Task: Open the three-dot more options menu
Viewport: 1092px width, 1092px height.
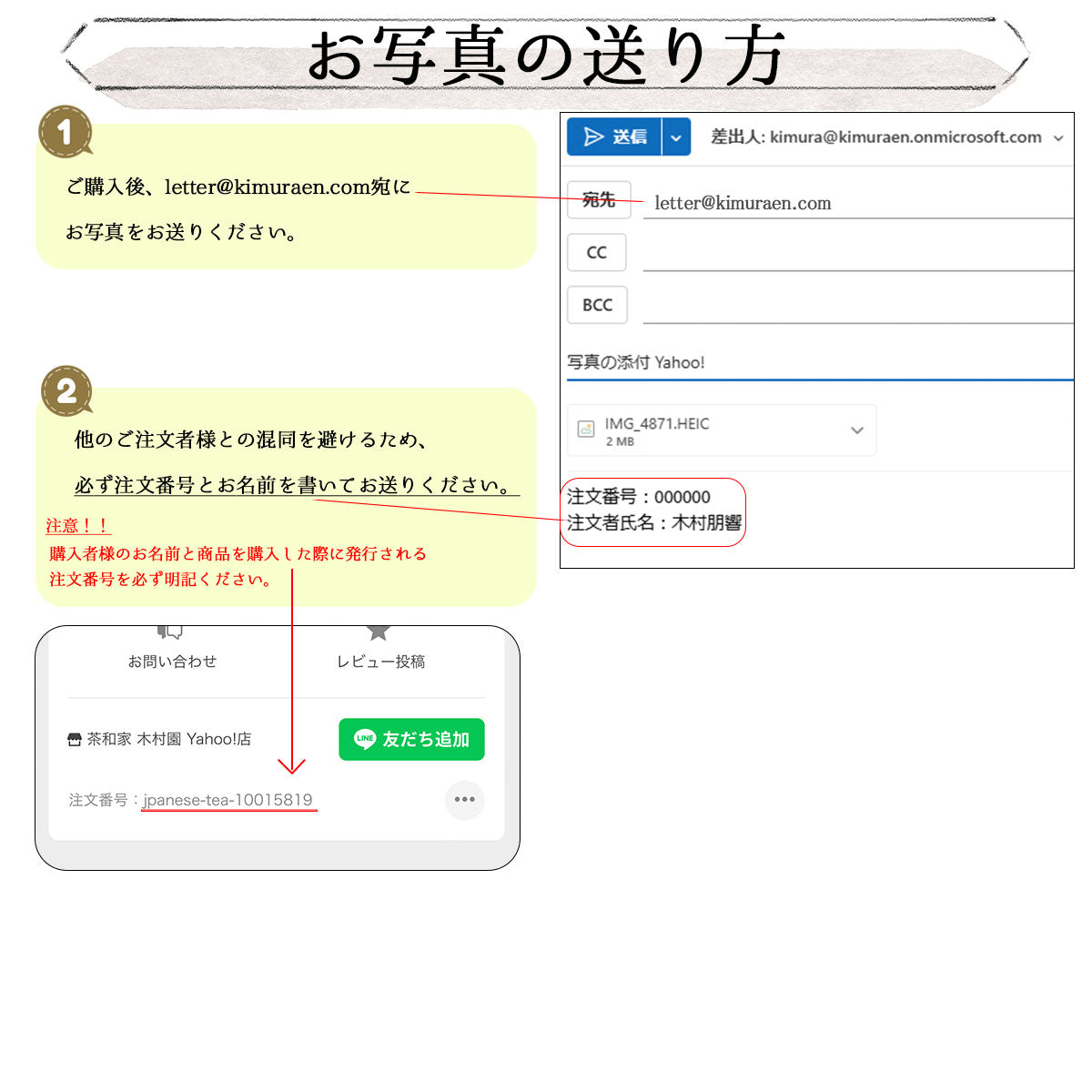Action: click(464, 800)
